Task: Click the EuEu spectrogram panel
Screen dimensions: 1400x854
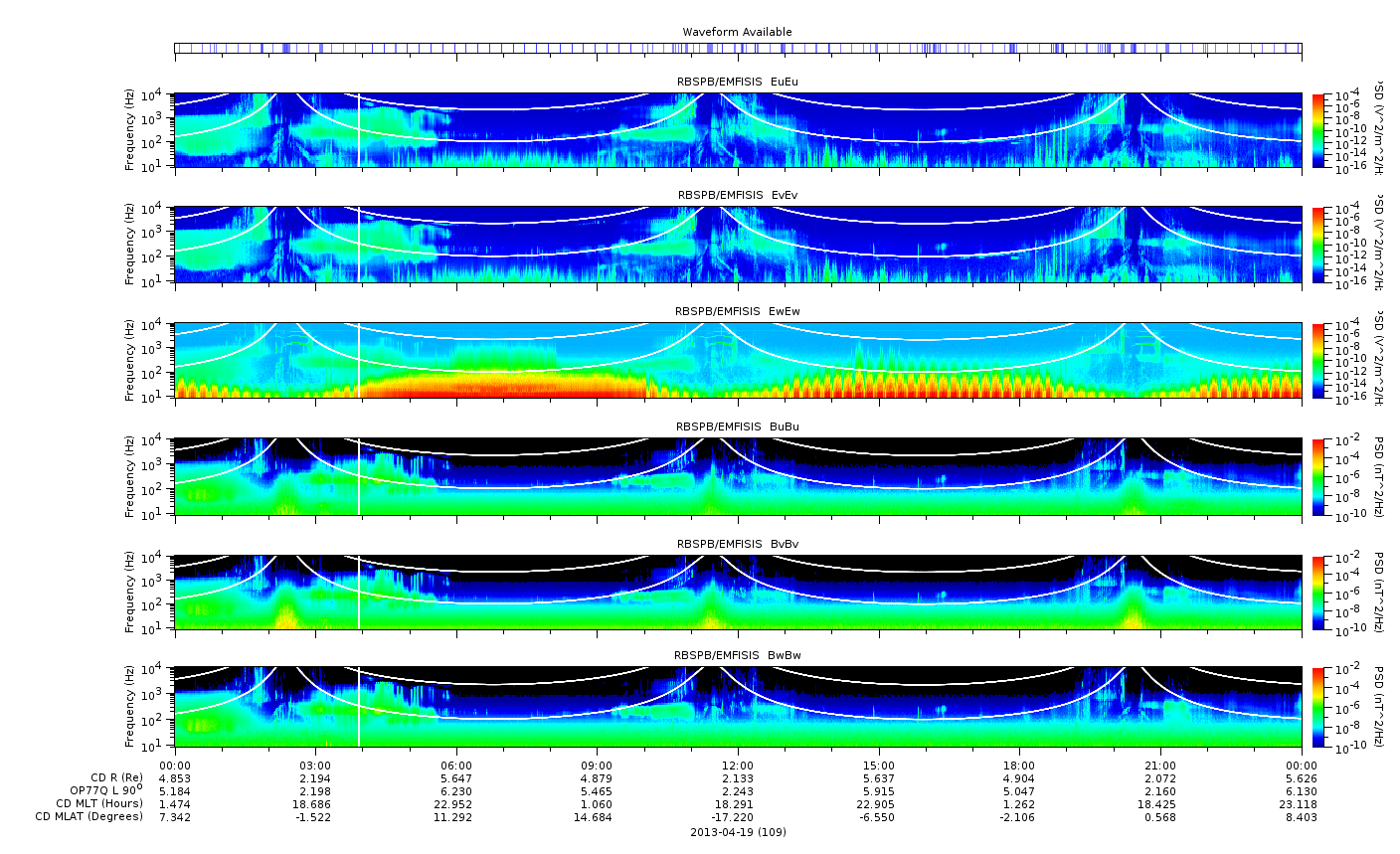Action: (738, 130)
